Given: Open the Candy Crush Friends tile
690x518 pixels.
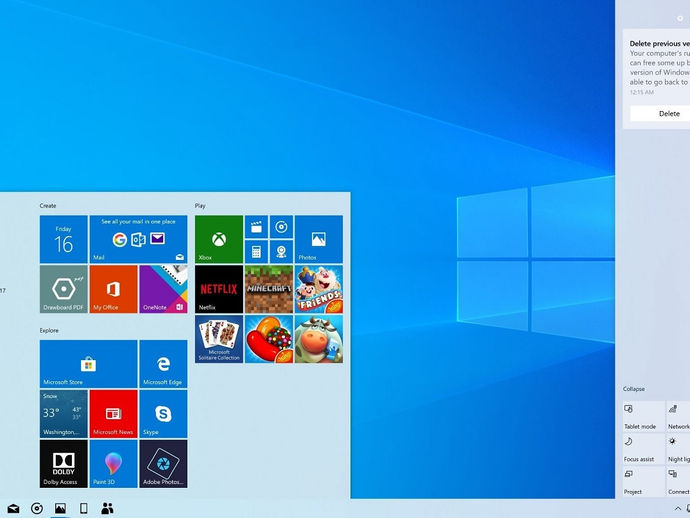Looking at the screenshot, I should pos(319,289).
